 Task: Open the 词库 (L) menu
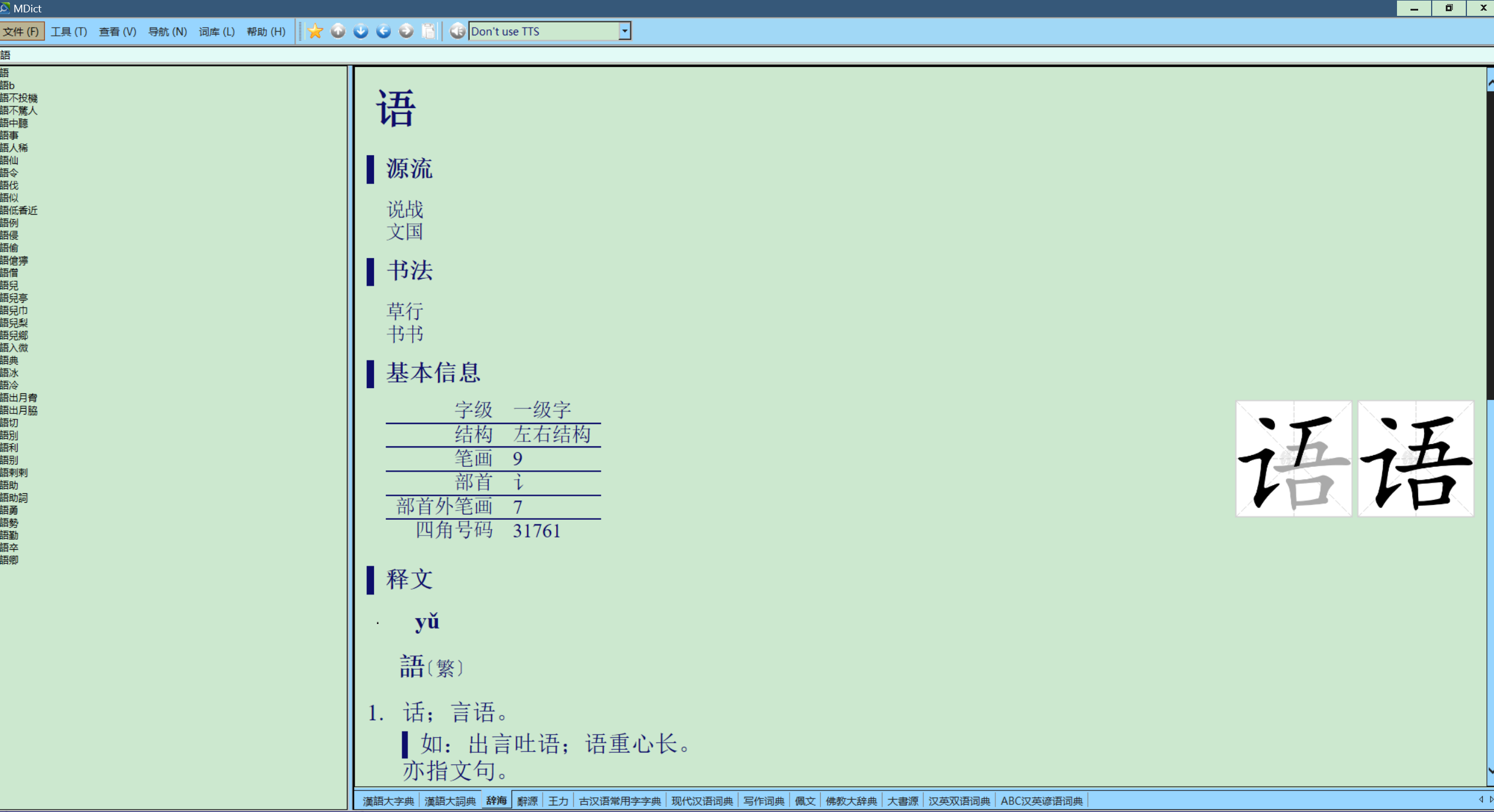(216, 32)
